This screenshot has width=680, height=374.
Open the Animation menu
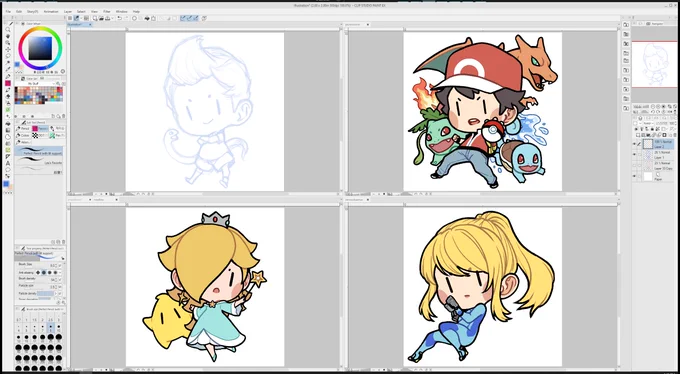click(51, 11)
